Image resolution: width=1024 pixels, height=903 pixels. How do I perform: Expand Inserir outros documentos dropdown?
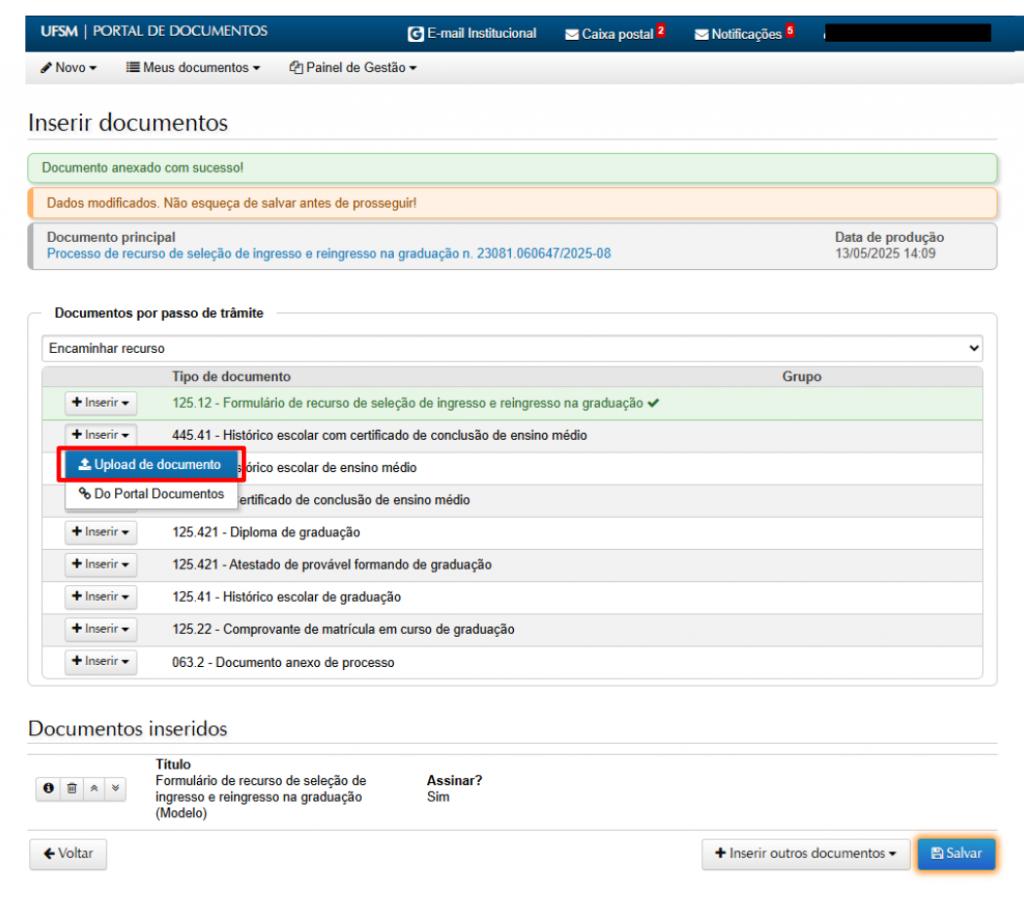[805, 854]
